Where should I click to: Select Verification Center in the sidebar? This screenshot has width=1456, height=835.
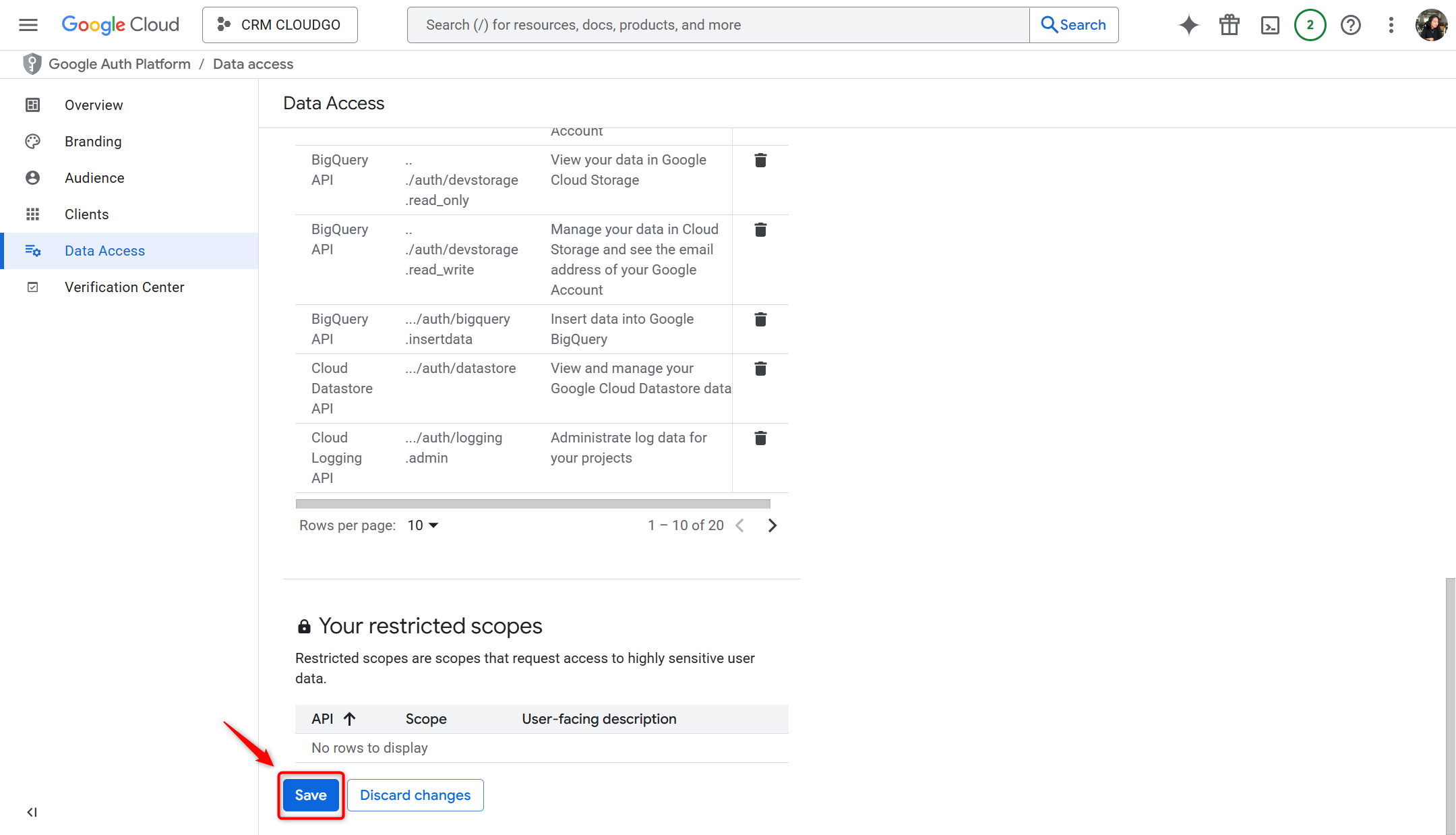124,287
